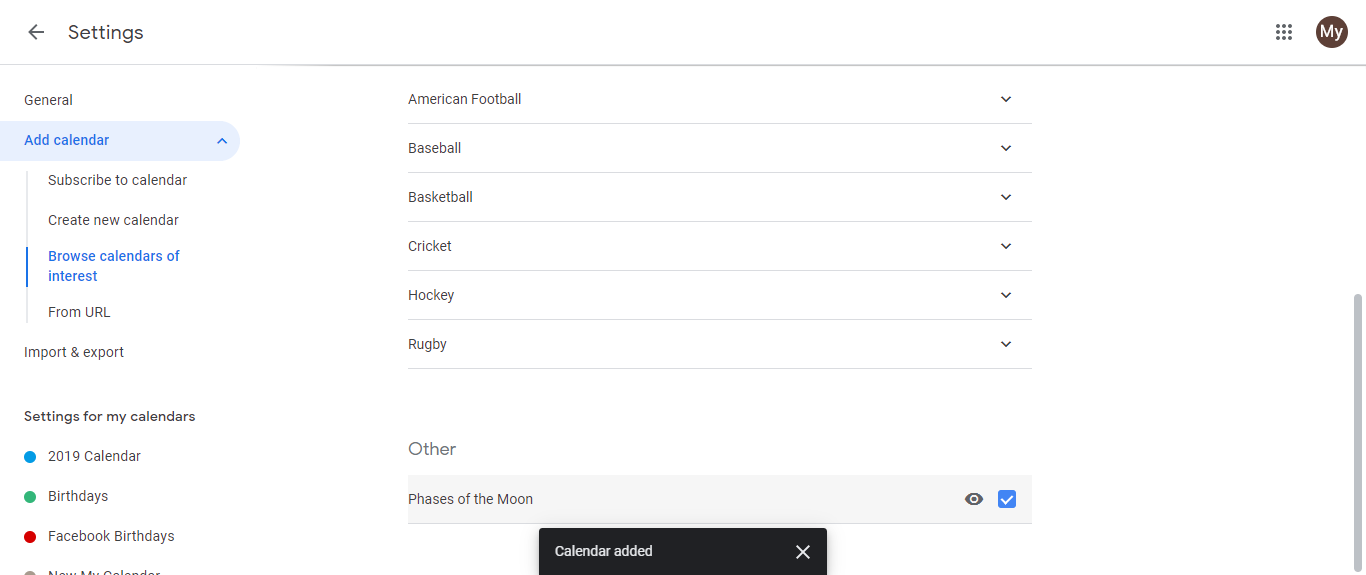Viewport: 1366px width, 575px height.
Task: Go back using the Settings arrow
Action: coord(36,32)
